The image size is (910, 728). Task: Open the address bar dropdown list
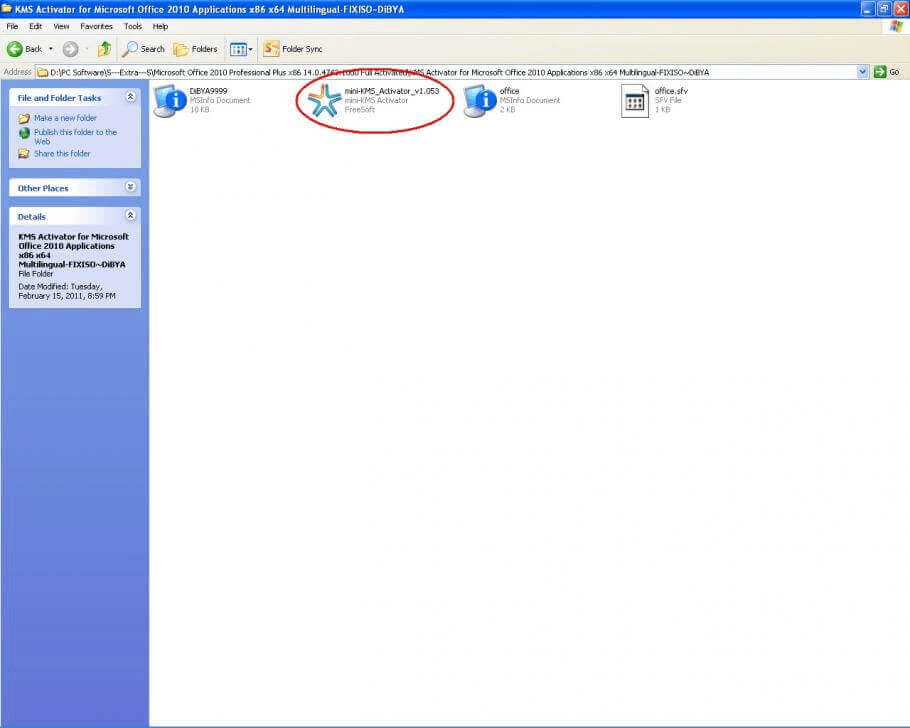(x=862, y=71)
